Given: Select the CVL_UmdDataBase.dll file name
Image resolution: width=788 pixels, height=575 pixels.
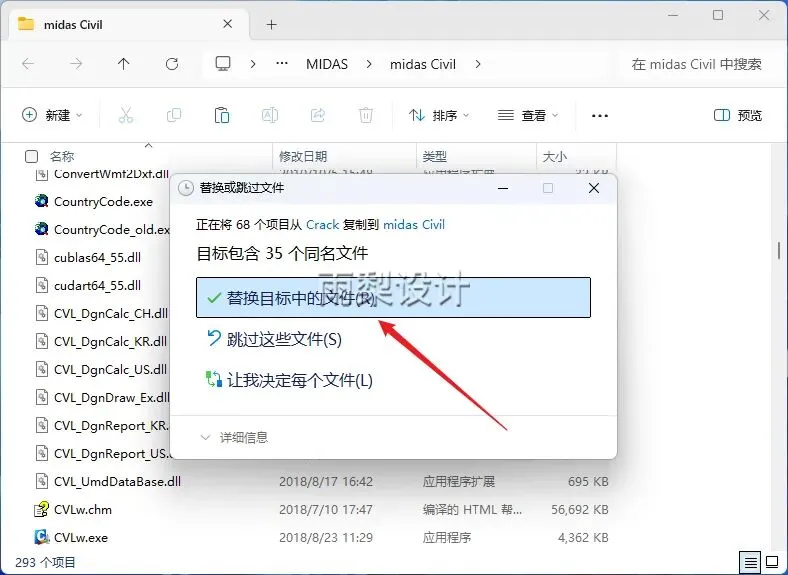Looking at the screenshot, I should coord(117,482).
